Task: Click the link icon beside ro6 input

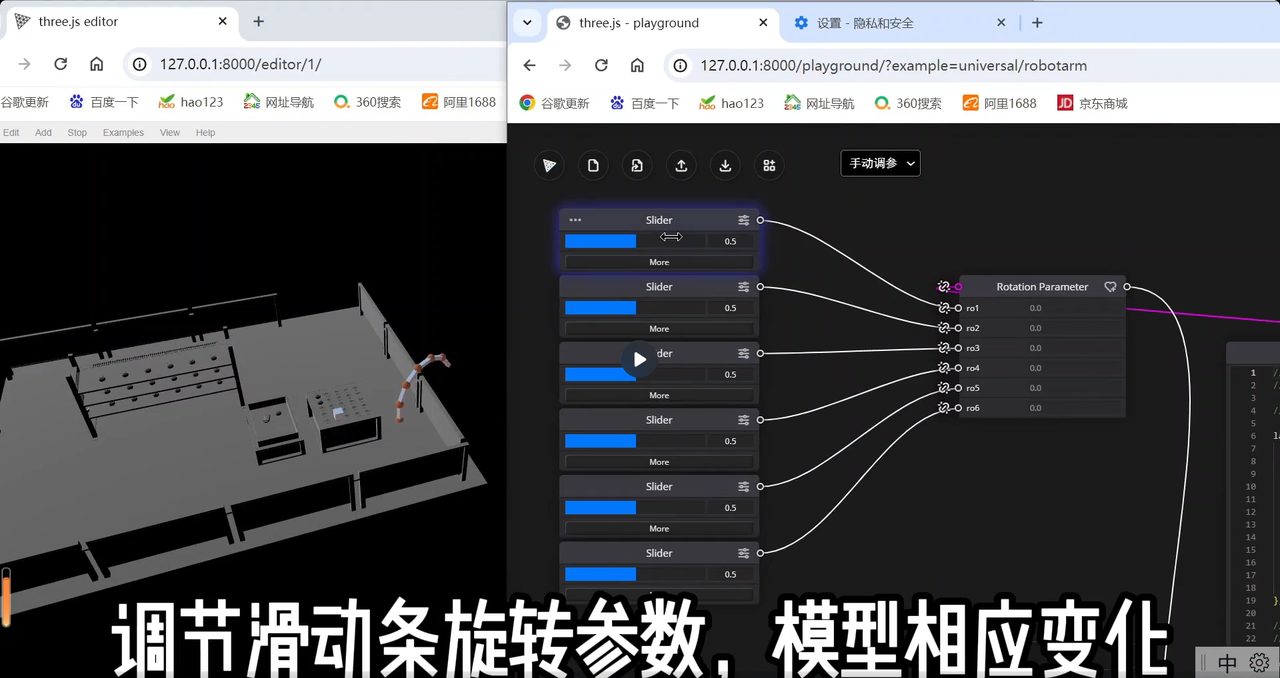Action: pyautogui.click(x=943, y=408)
